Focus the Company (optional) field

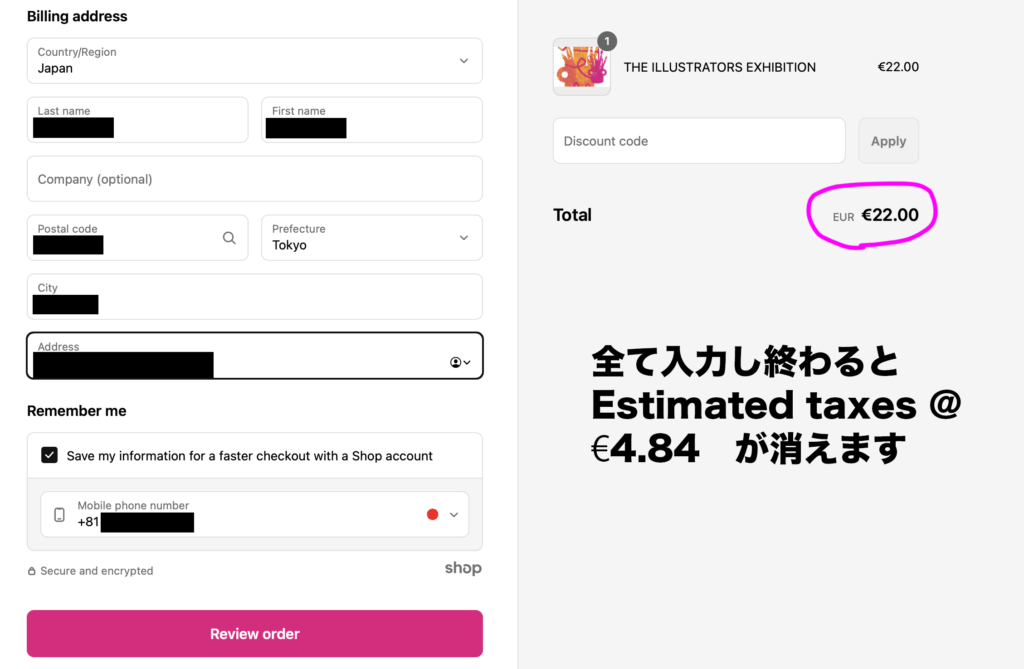click(x=254, y=179)
